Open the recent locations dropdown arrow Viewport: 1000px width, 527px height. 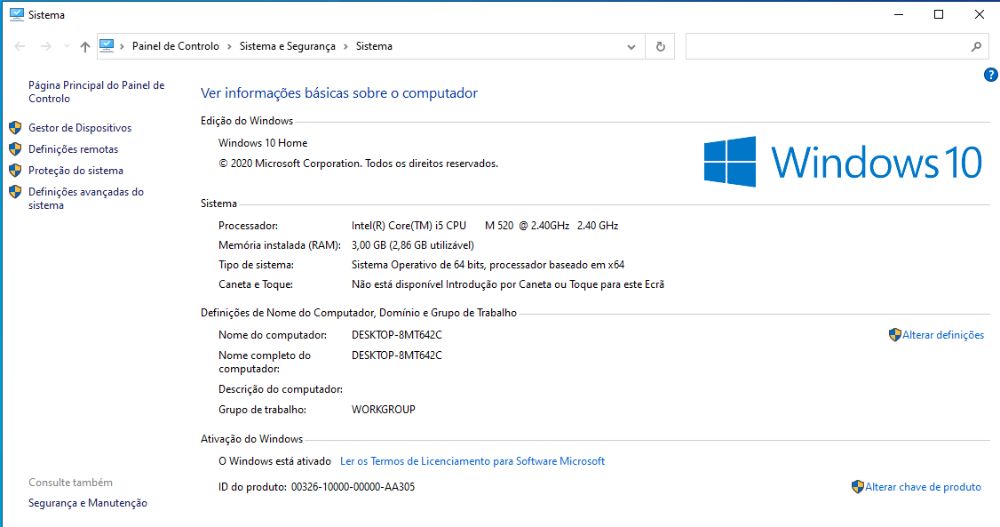[66, 47]
